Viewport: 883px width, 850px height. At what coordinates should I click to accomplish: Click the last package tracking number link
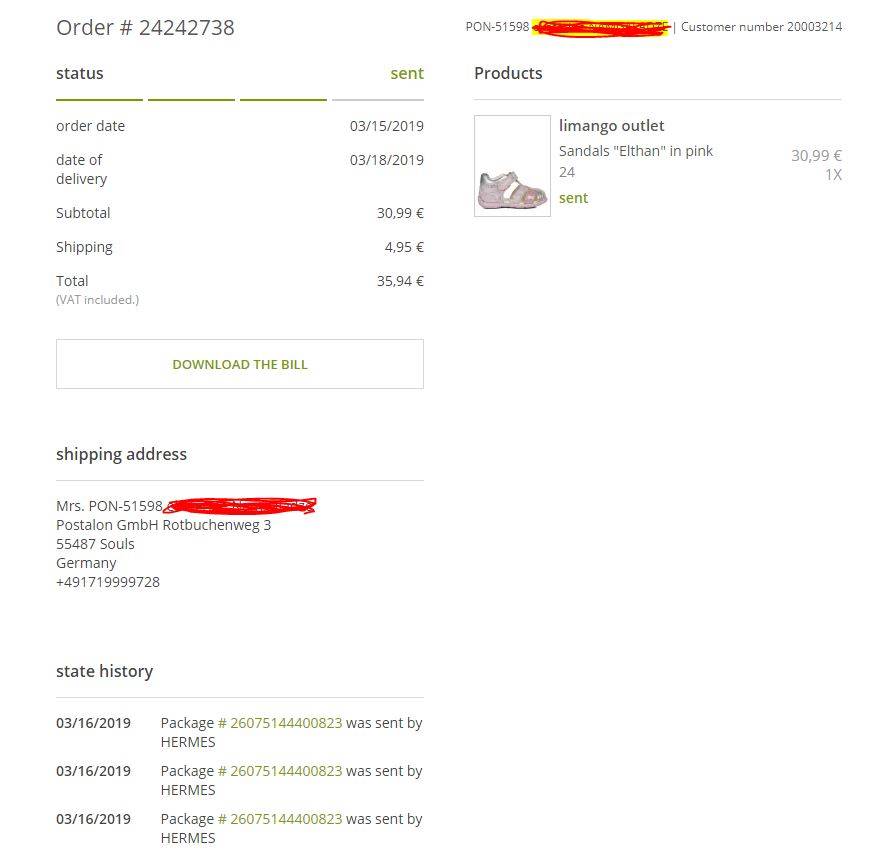click(280, 819)
